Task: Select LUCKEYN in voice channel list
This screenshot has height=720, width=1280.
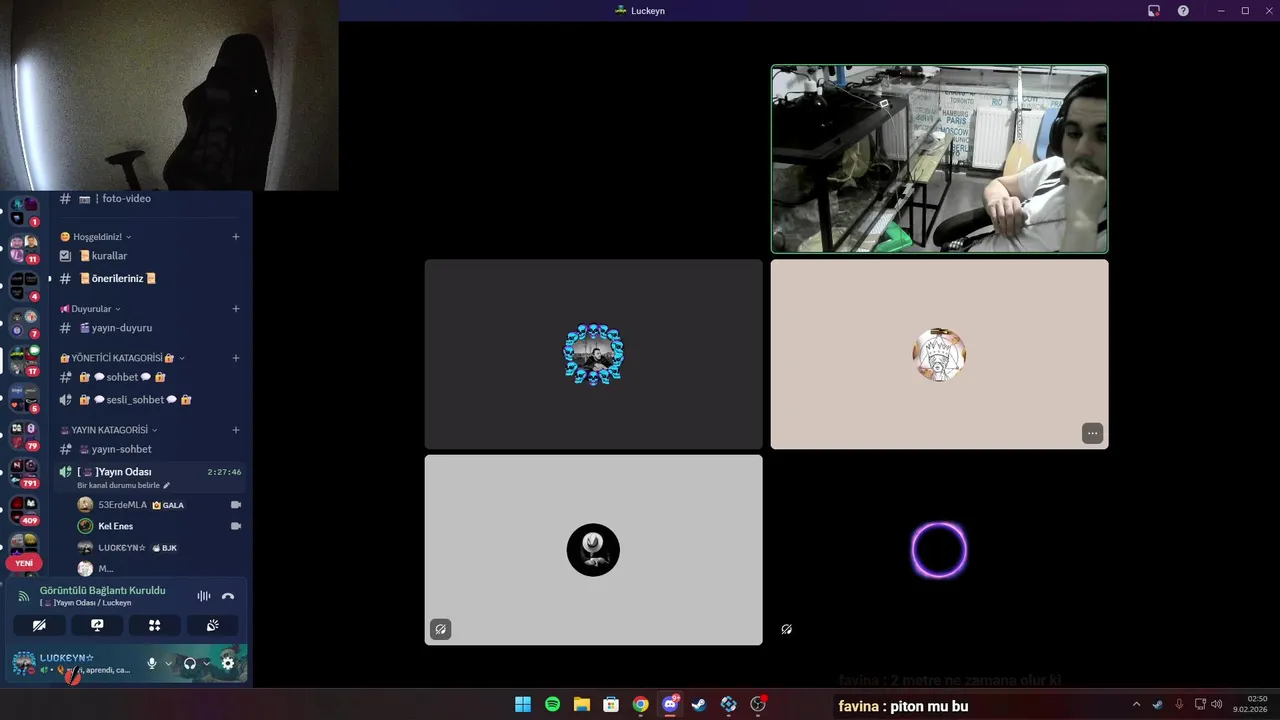Action: click(x=160, y=548)
